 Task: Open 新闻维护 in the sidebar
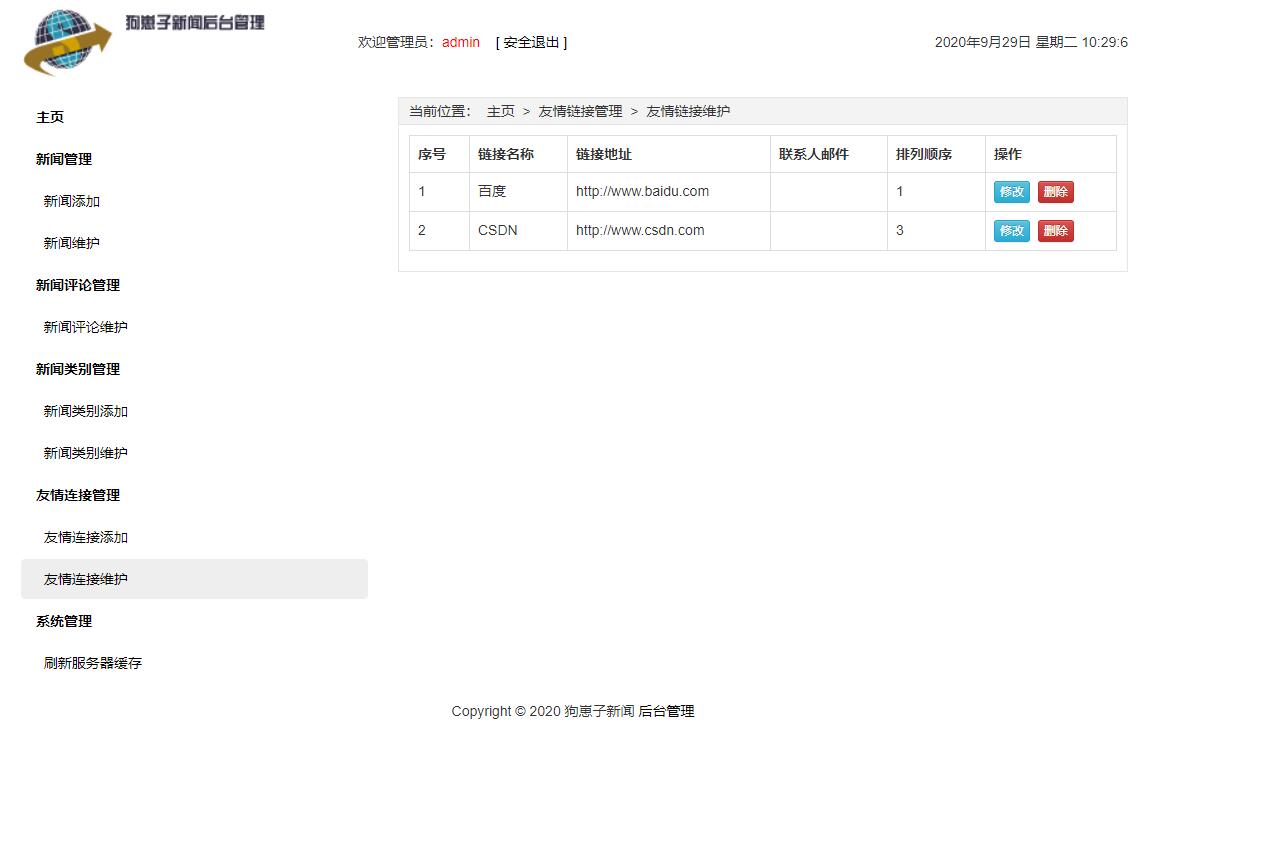70,243
